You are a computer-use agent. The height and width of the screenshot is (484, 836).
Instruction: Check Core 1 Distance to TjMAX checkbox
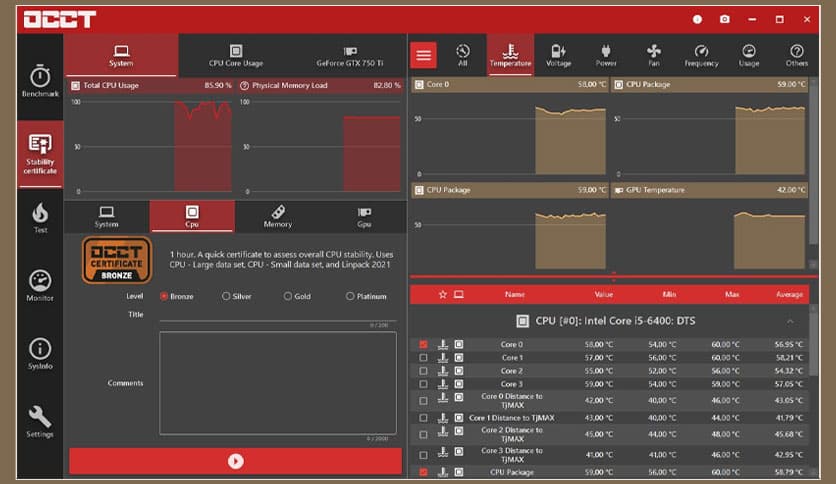point(423,418)
